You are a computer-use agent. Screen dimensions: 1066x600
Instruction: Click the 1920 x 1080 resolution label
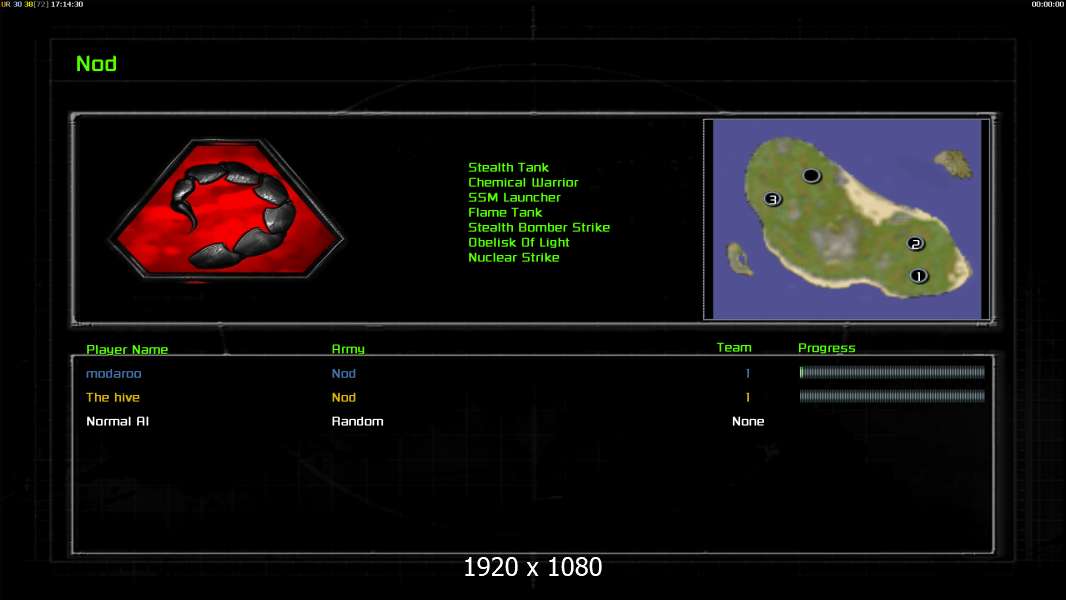coord(533,567)
